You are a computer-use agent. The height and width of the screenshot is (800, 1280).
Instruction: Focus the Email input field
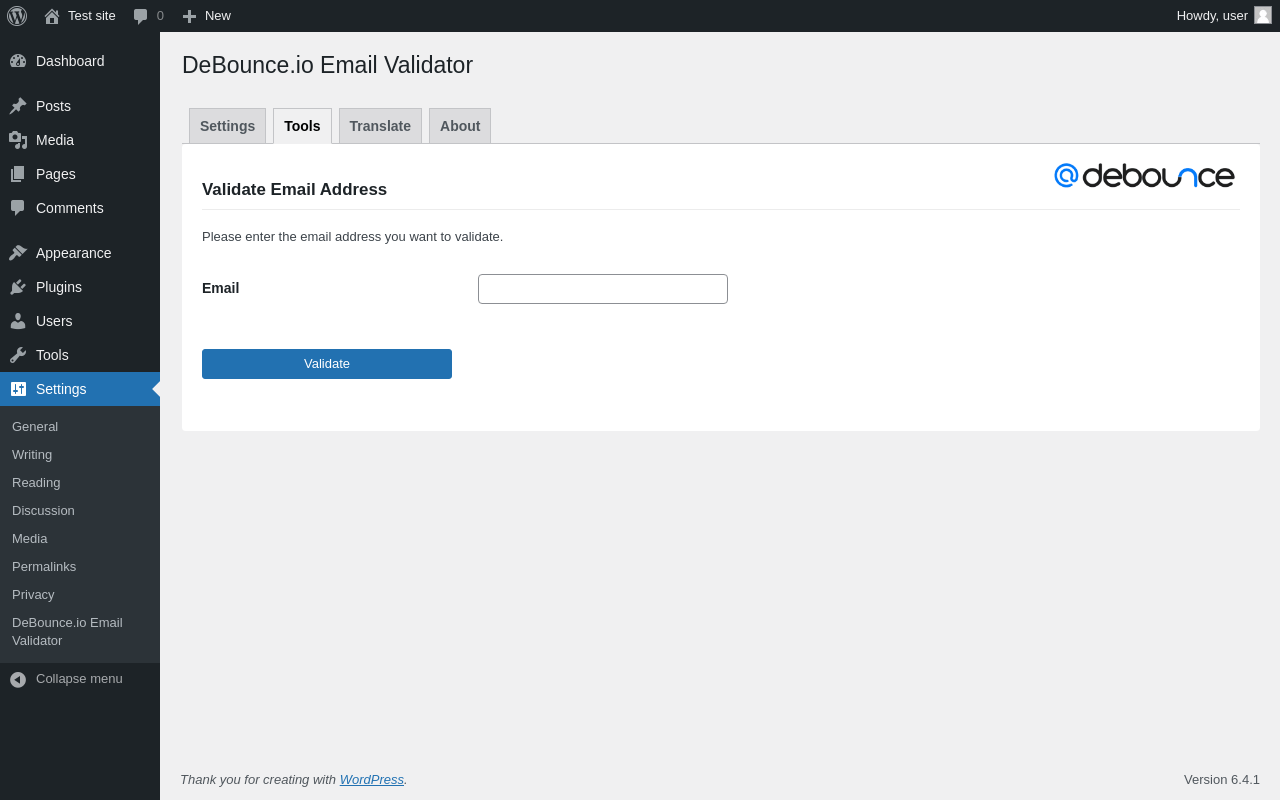coord(603,289)
